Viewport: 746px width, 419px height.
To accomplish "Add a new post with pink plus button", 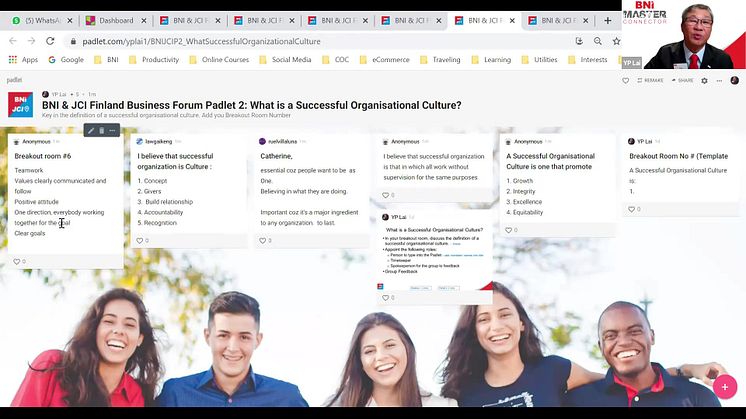I will [x=725, y=387].
